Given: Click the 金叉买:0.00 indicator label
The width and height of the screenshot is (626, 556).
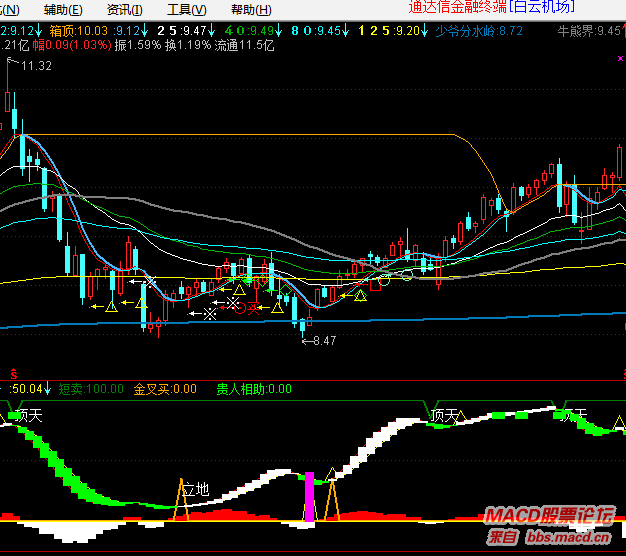Looking at the screenshot, I should tap(165, 389).
